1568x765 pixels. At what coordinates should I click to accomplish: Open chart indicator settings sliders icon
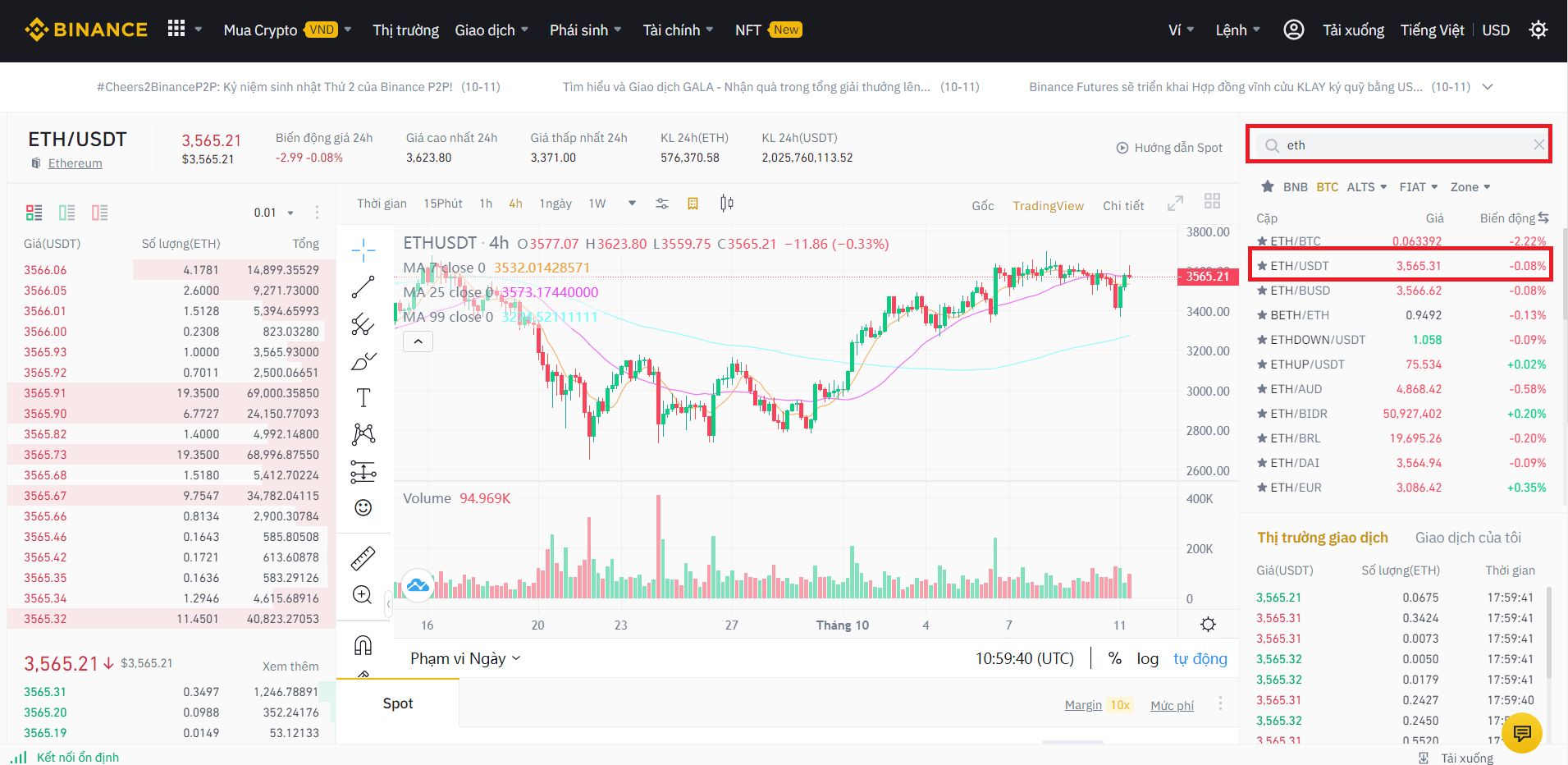662,204
